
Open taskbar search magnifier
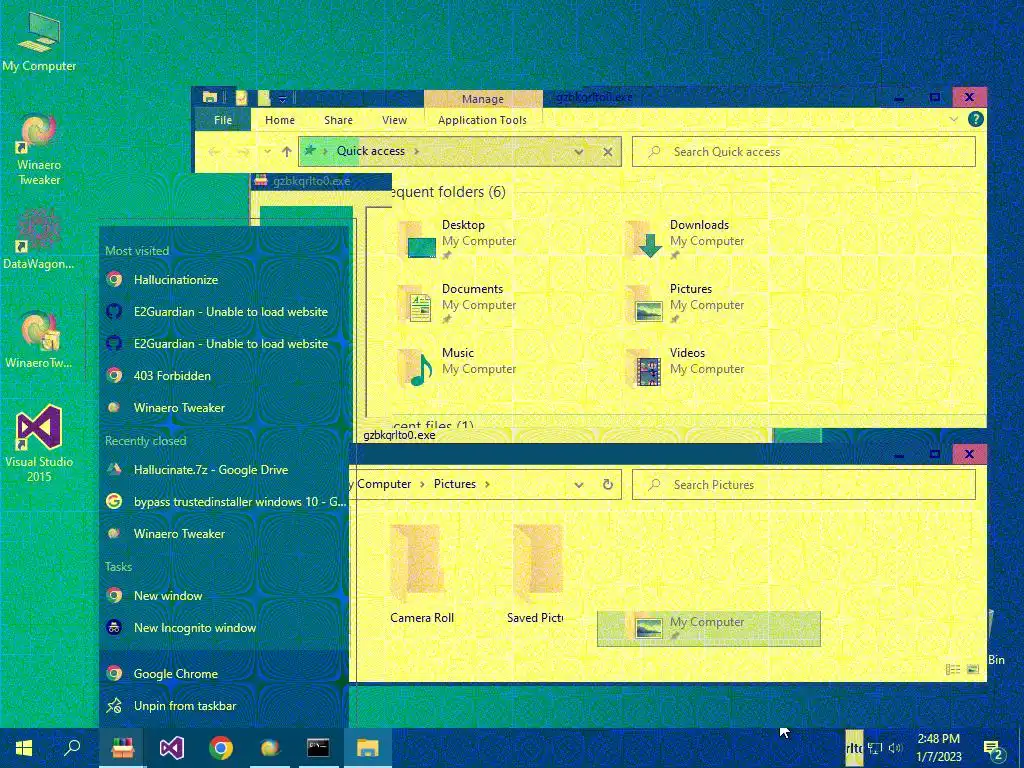[72, 748]
